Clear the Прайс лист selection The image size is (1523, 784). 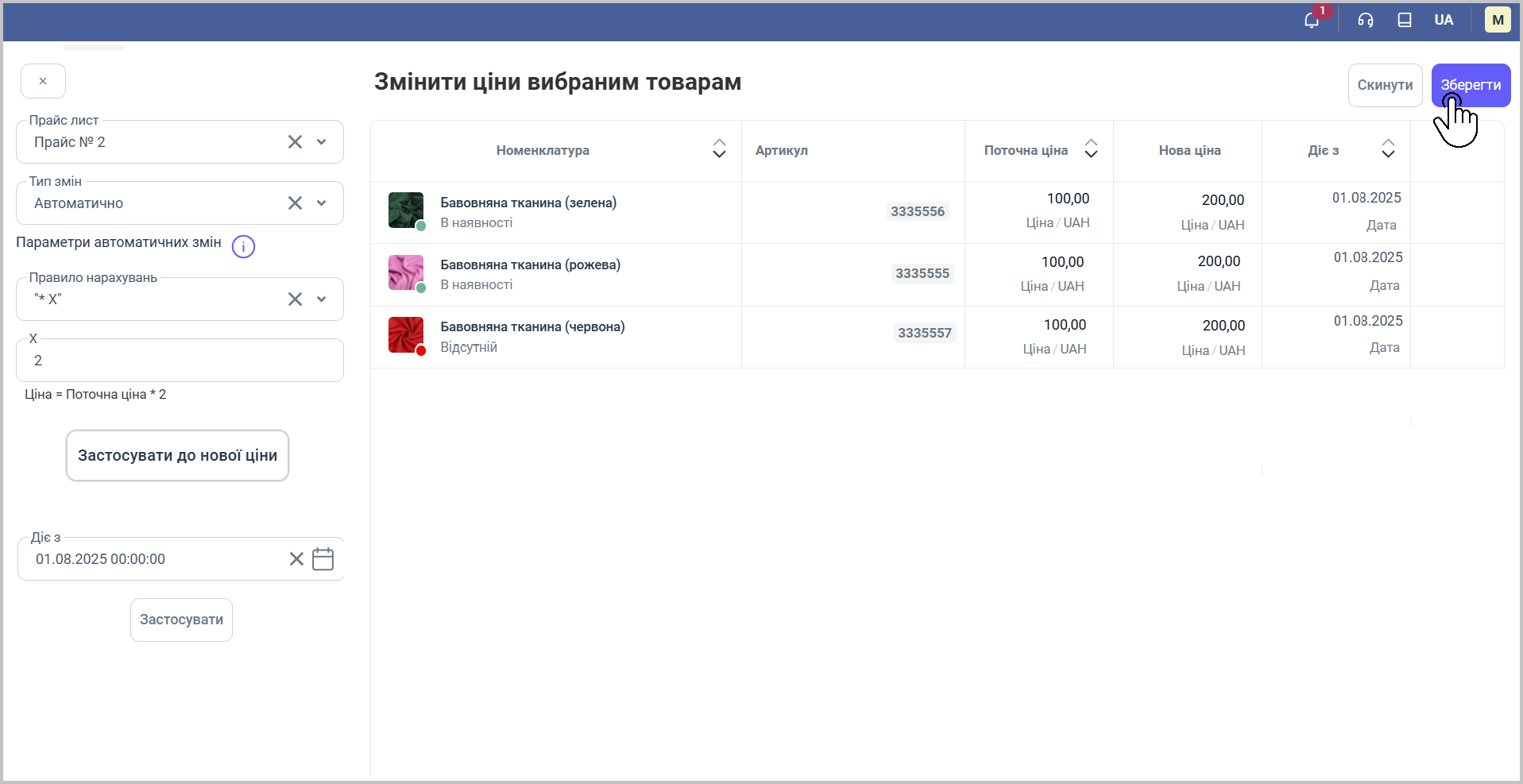295,142
